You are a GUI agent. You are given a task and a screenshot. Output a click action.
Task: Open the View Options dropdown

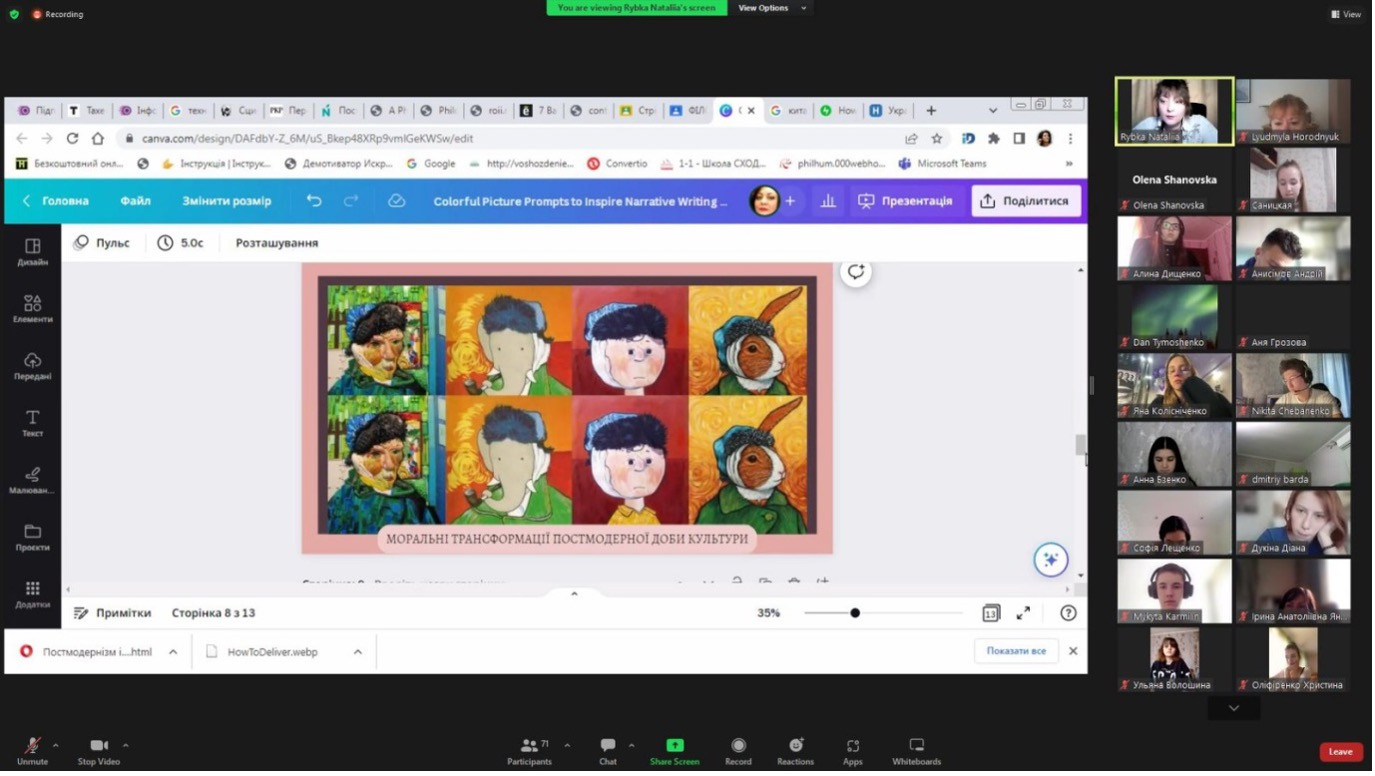pyautogui.click(x=772, y=8)
